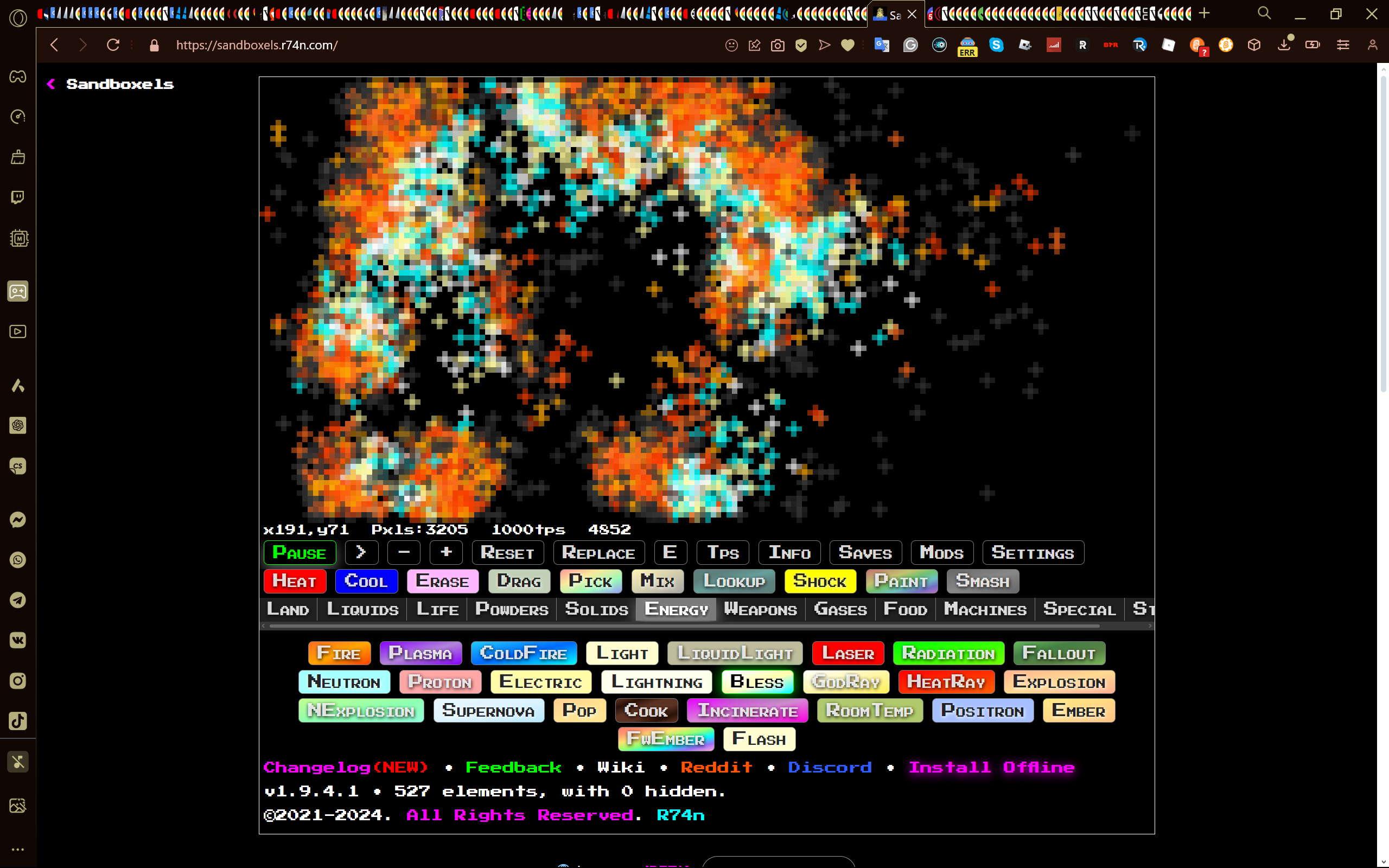This screenshot has width=1389, height=868.
Task: Click the snapshot camera icon
Action: tap(778, 45)
